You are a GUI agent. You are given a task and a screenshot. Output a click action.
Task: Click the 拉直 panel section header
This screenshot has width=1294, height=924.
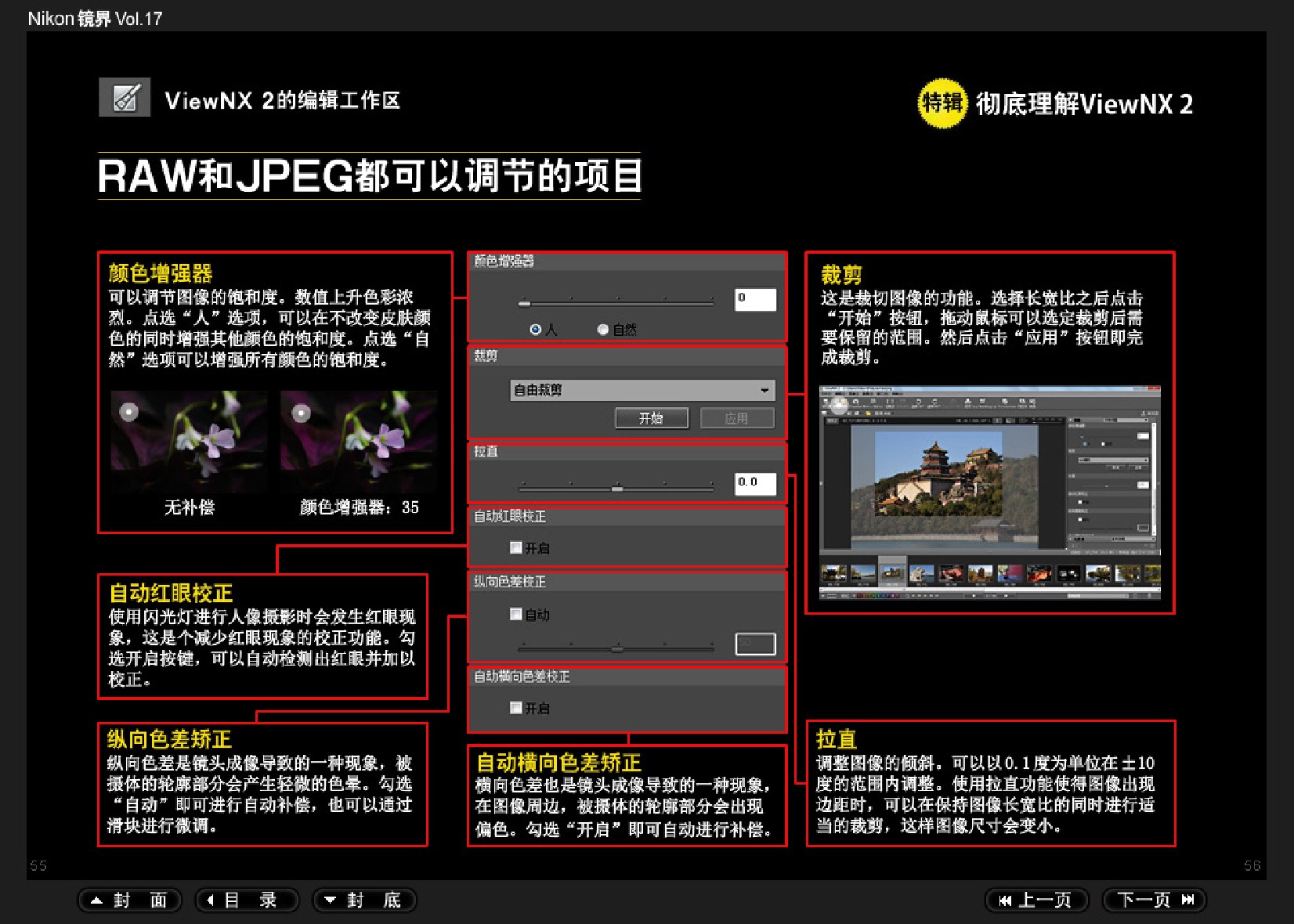(x=627, y=452)
